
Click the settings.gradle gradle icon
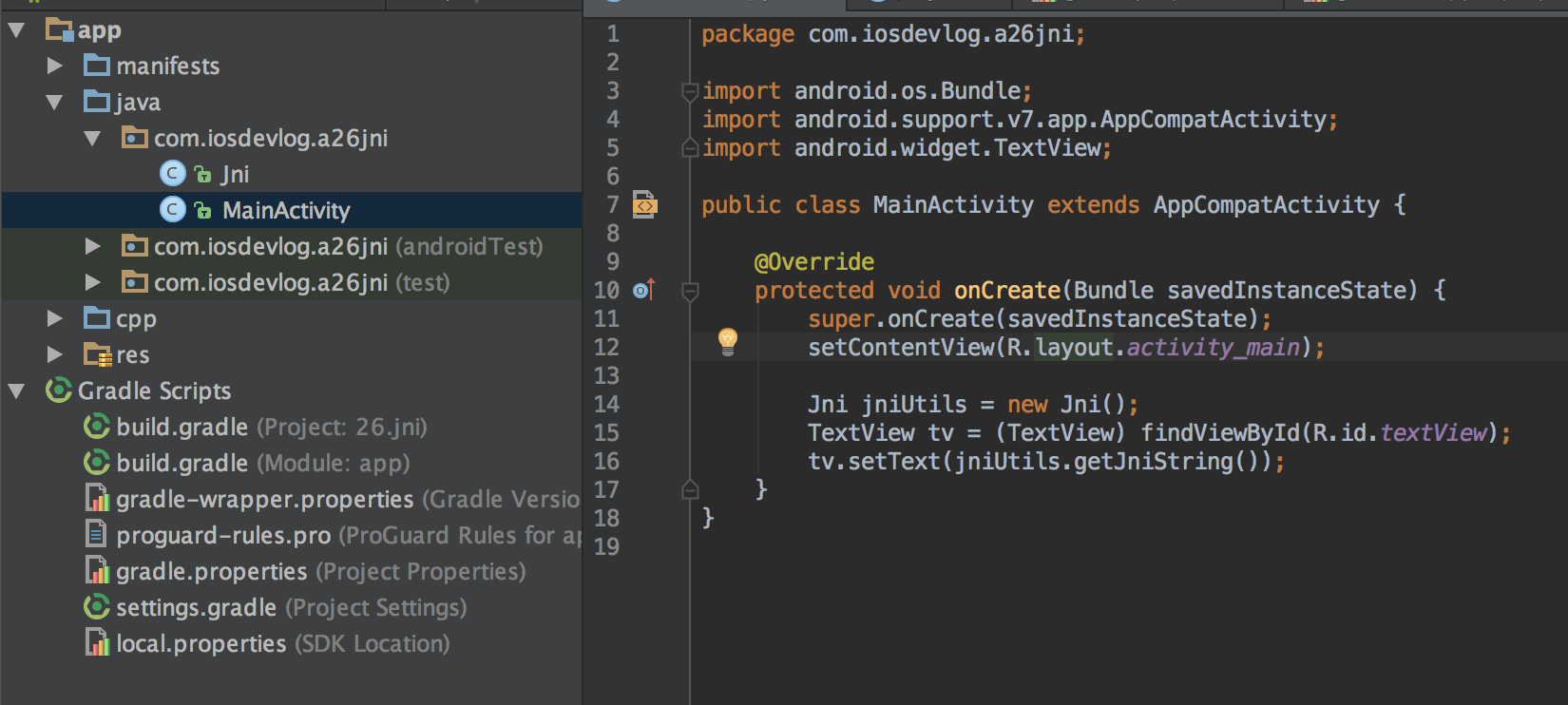(97, 607)
